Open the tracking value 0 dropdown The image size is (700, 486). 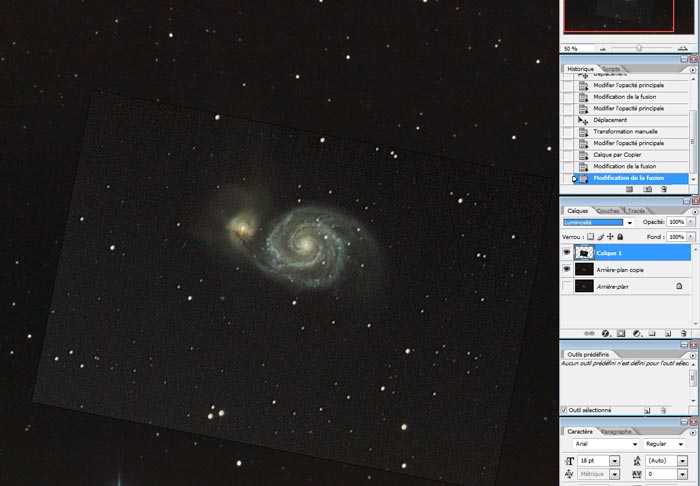[683, 474]
